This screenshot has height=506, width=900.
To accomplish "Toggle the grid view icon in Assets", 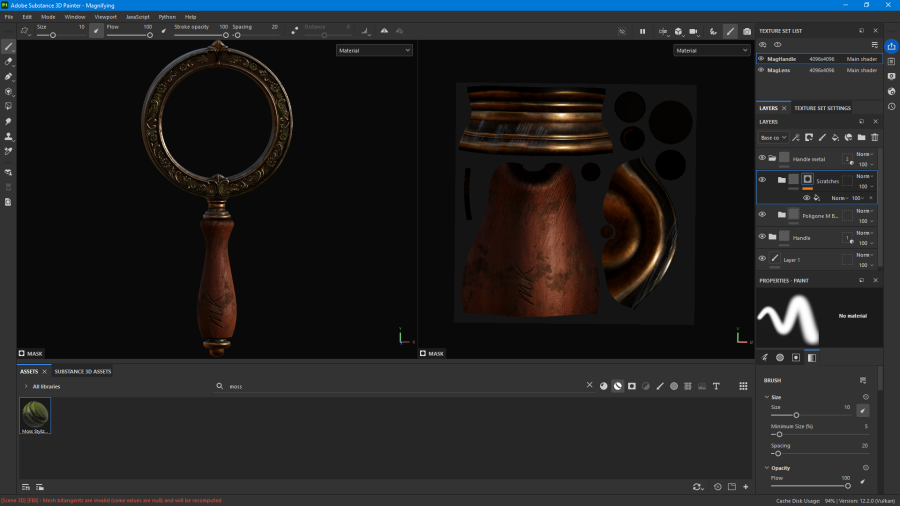I will pyautogui.click(x=743, y=386).
